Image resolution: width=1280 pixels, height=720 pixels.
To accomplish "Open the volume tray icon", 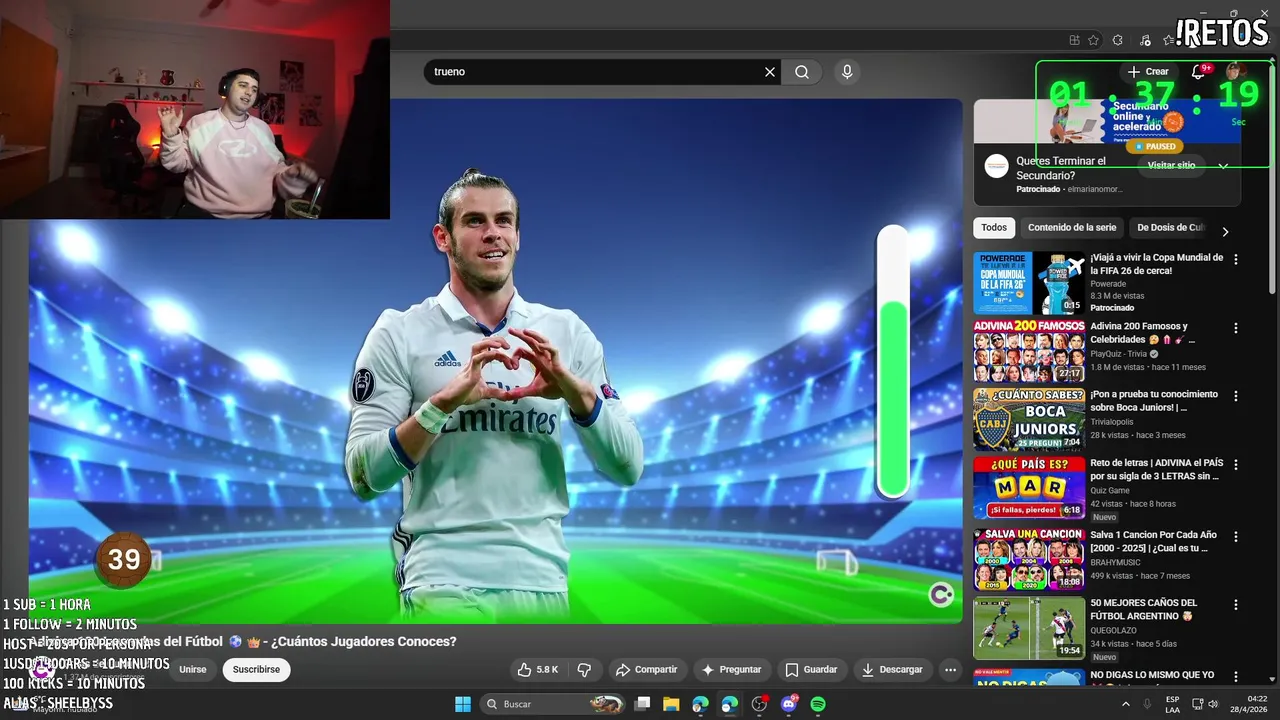I will coord(1213,704).
